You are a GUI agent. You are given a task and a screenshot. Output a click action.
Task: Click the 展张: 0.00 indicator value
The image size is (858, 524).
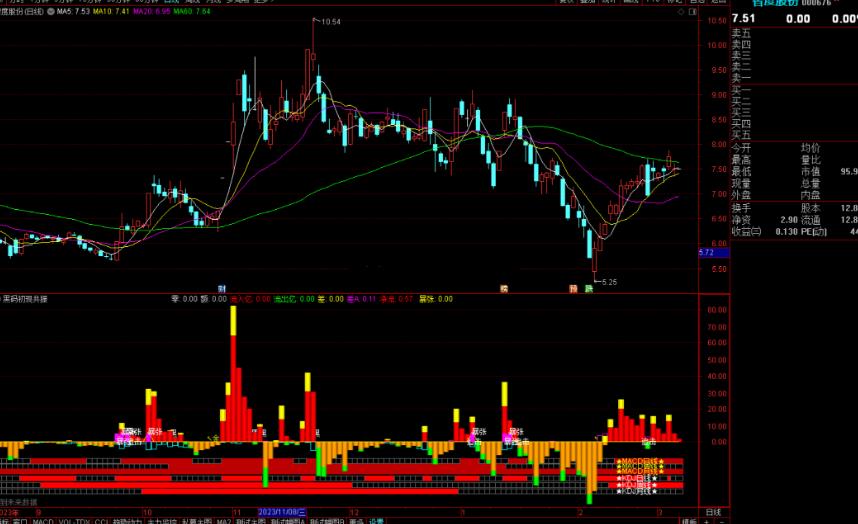pyautogui.click(x=436, y=299)
